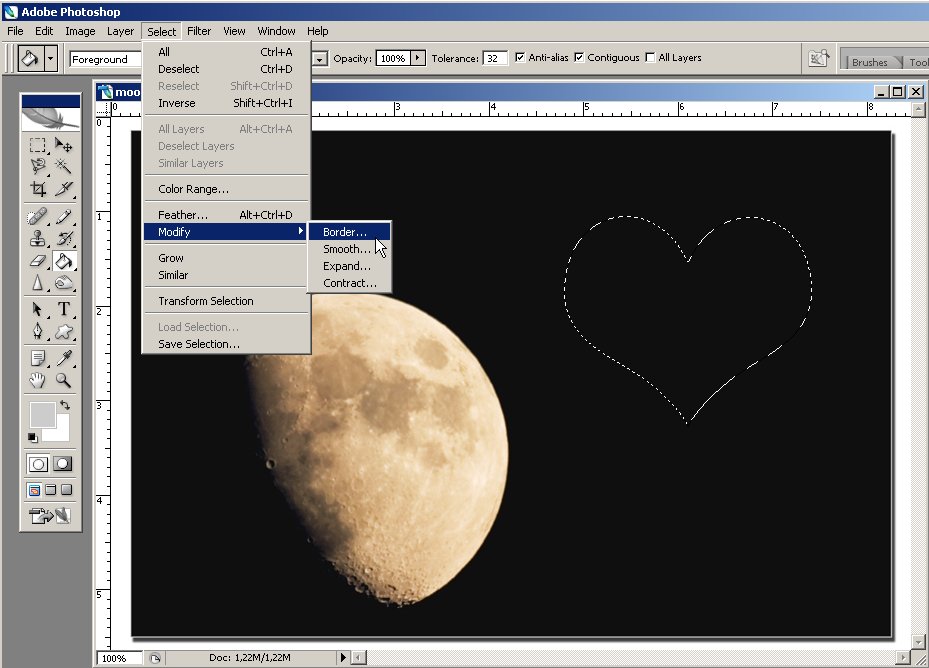Open the Filter menu
Viewport: 929px width, 668px height.
tap(199, 31)
